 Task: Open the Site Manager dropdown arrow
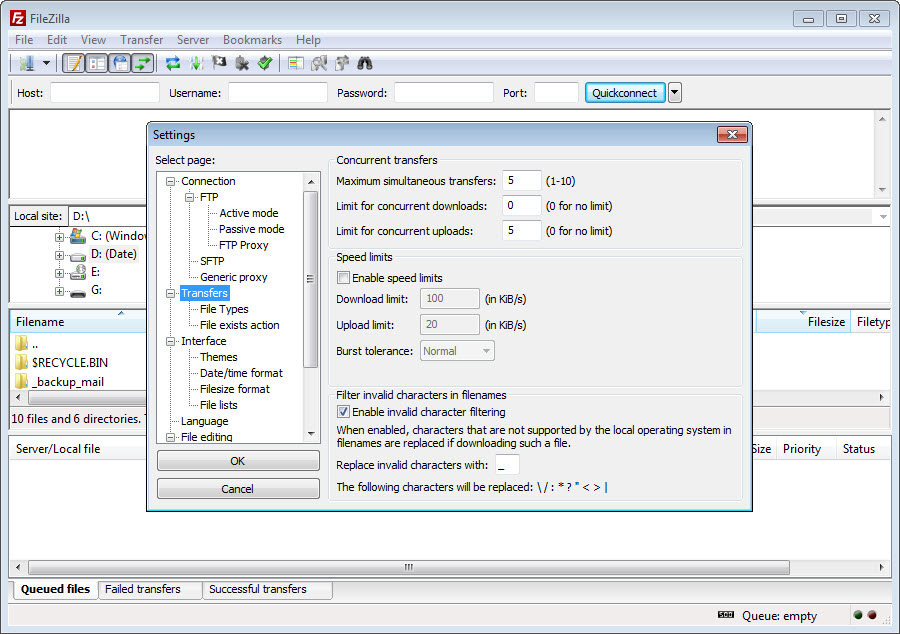click(46, 63)
